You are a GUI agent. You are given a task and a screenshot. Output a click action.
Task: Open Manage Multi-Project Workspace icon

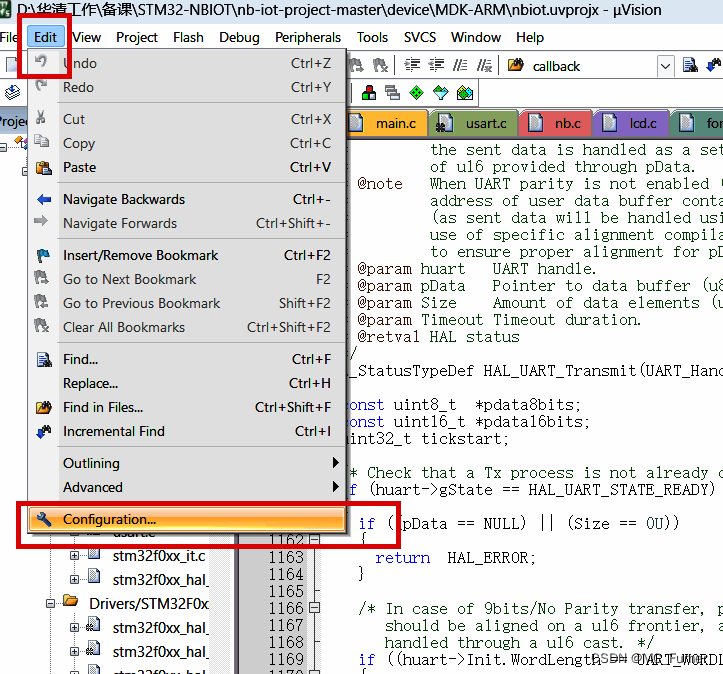pyautogui.click(x=393, y=93)
